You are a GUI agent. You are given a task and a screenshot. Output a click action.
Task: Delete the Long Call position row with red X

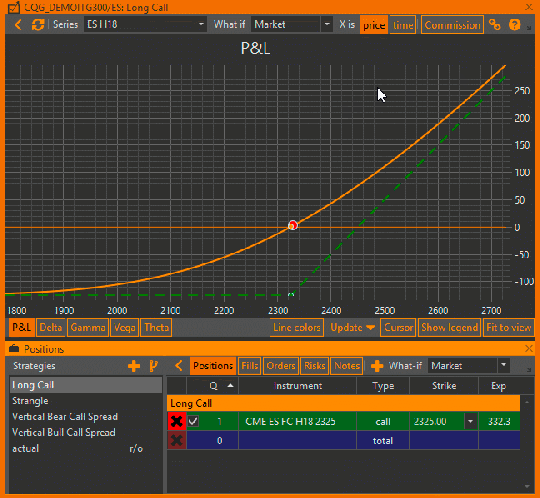tap(177, 421)
